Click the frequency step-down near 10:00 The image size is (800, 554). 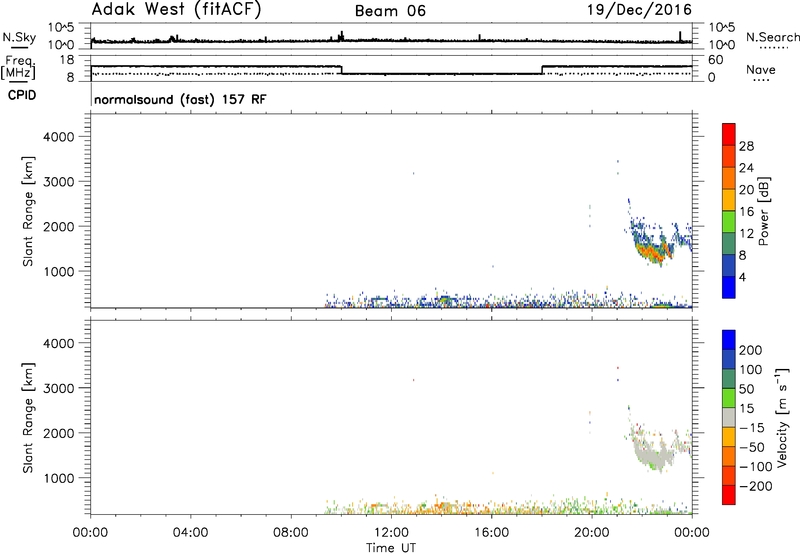tap(341, 70)
